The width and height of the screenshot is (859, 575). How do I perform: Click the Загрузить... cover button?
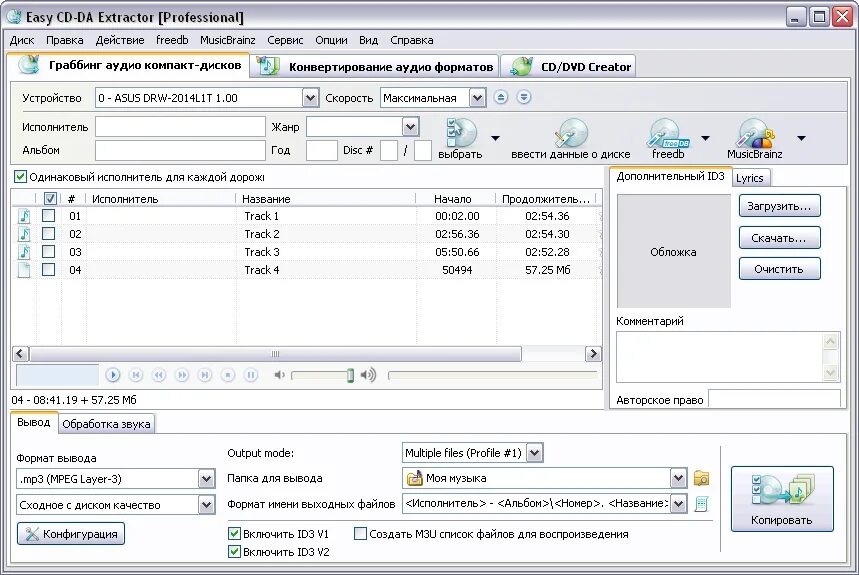point(780,206)
